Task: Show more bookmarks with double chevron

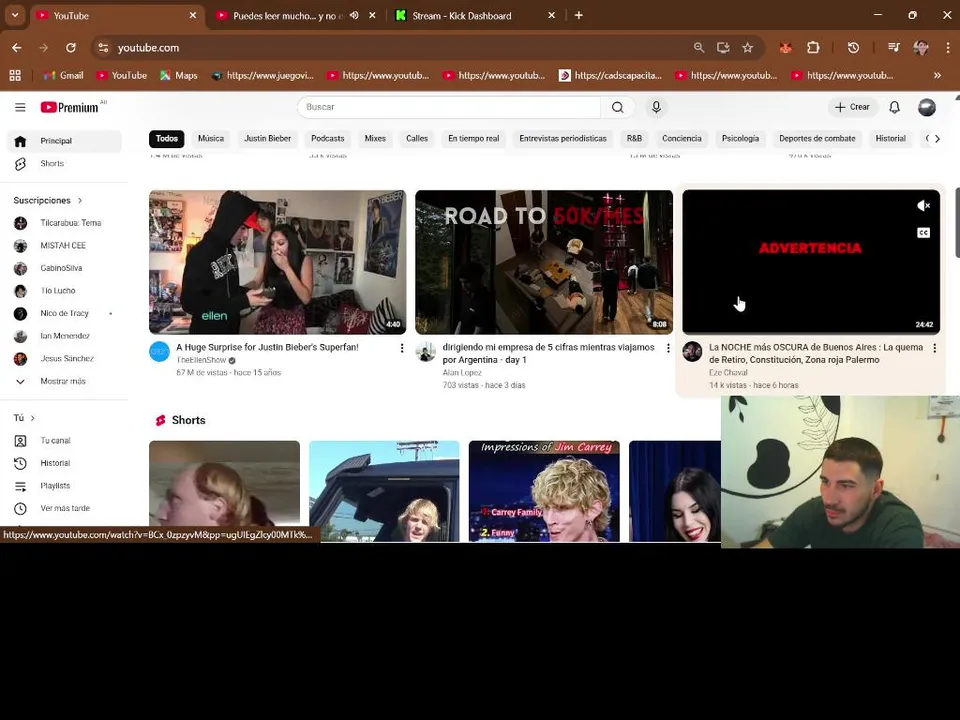Action: click(x=937, y=75)
